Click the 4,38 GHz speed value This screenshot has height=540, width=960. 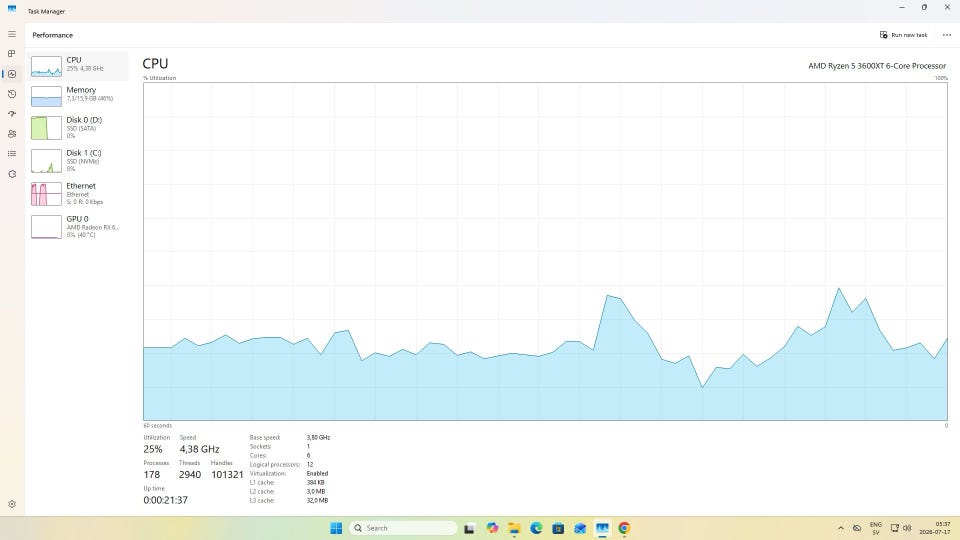(200, 449)
